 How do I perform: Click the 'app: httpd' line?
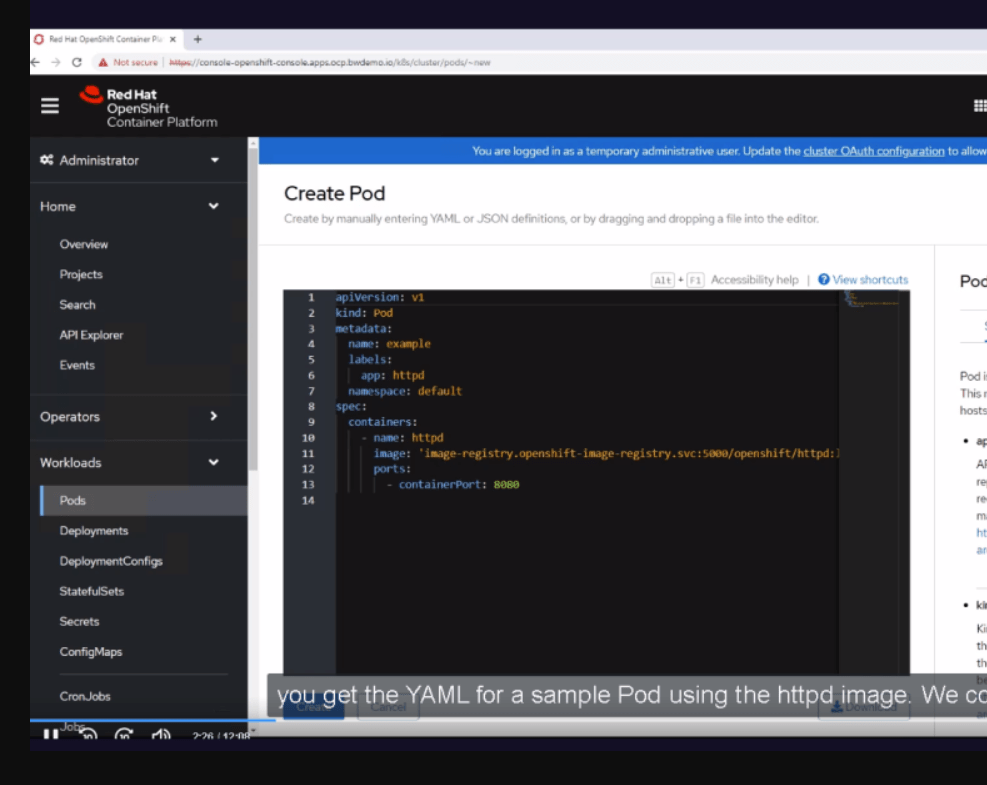[x=392, y=375]
